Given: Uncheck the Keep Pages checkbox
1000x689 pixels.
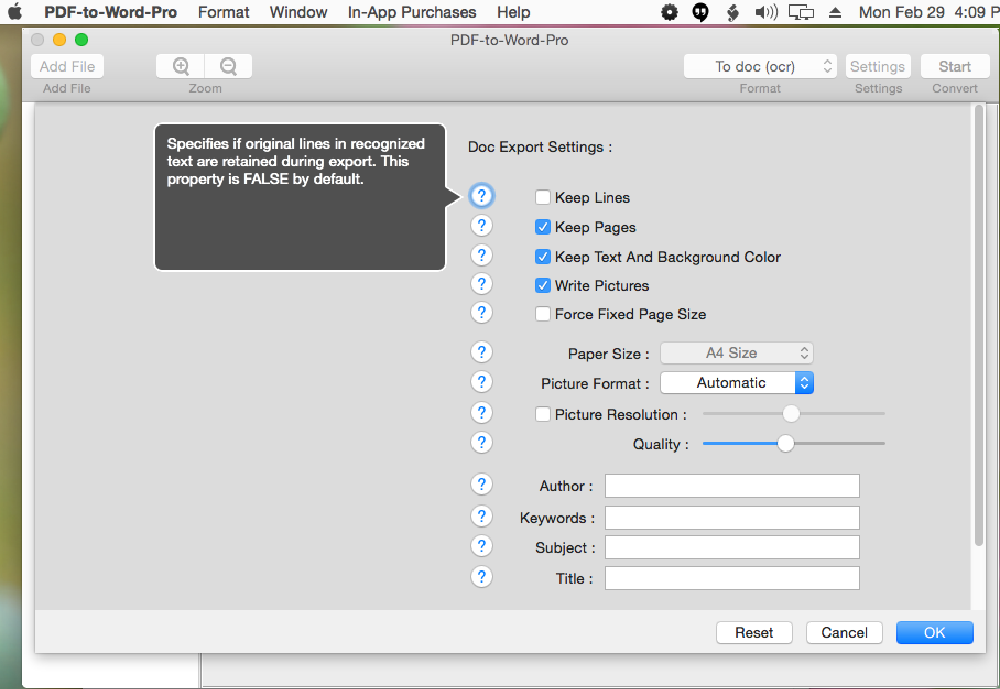Looking at the screenshot, I should [x=543, y=226].
